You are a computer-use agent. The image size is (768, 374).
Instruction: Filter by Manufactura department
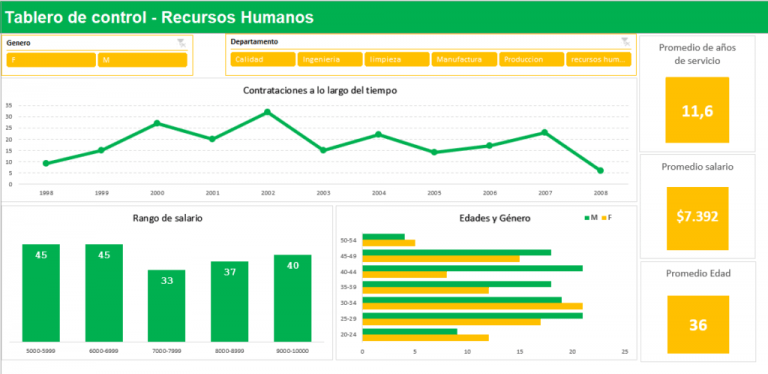click(464, 59)
